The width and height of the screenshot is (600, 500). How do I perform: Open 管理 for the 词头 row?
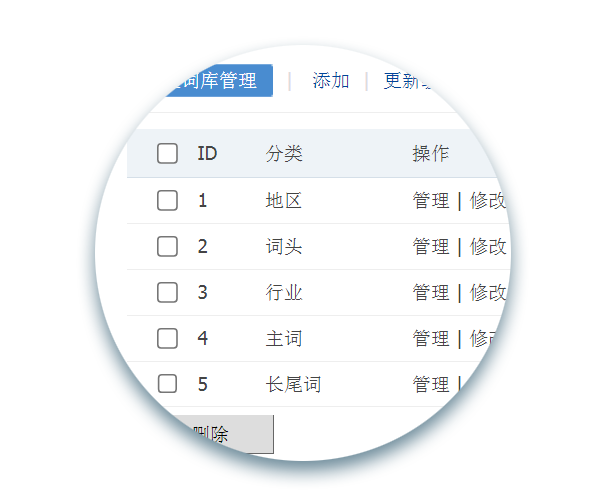[431, 246]
